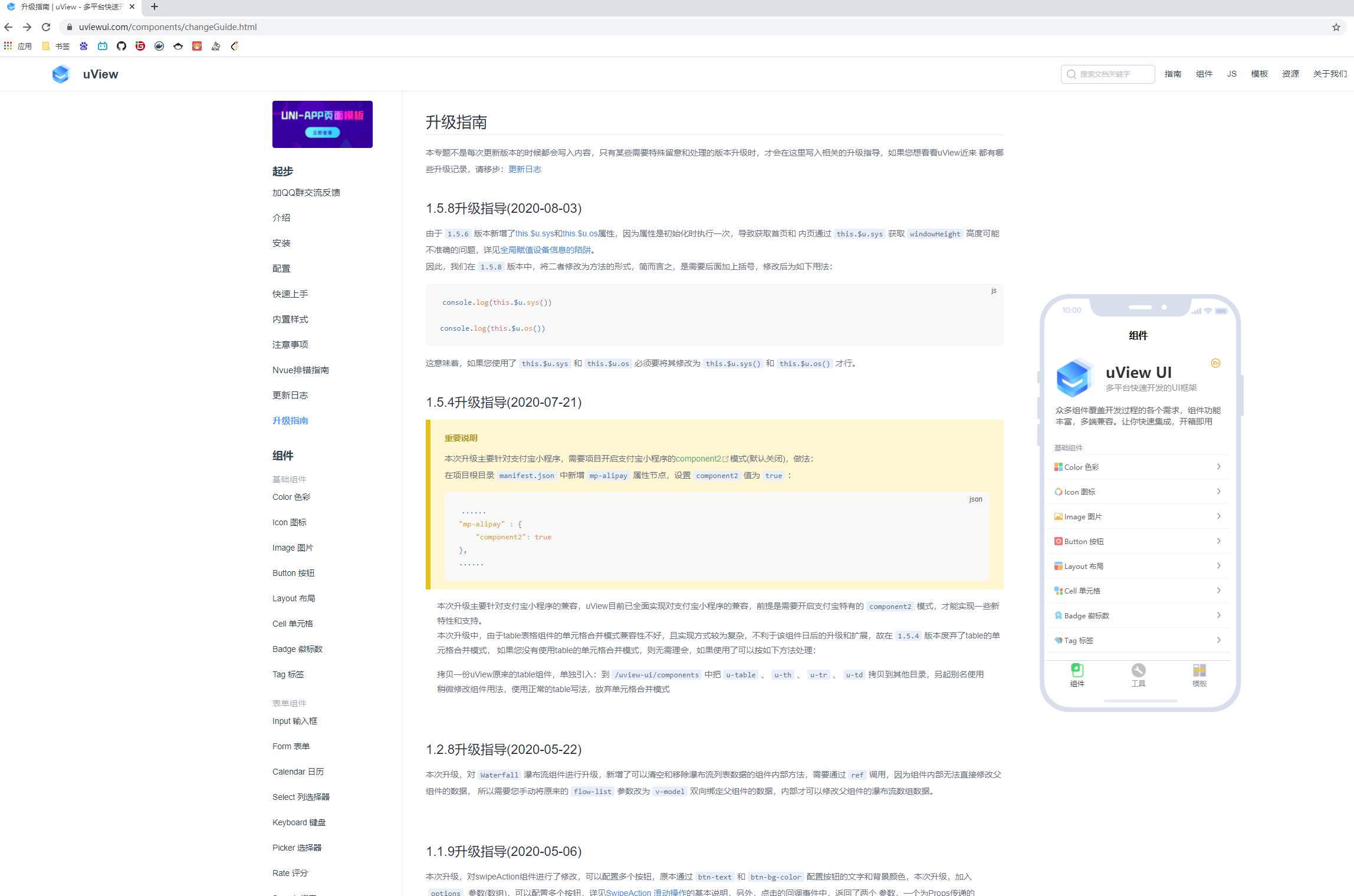Click the uView logo in header
Image resolution: width=1354 pixels, height=896 pixels.
click(61, 74)
